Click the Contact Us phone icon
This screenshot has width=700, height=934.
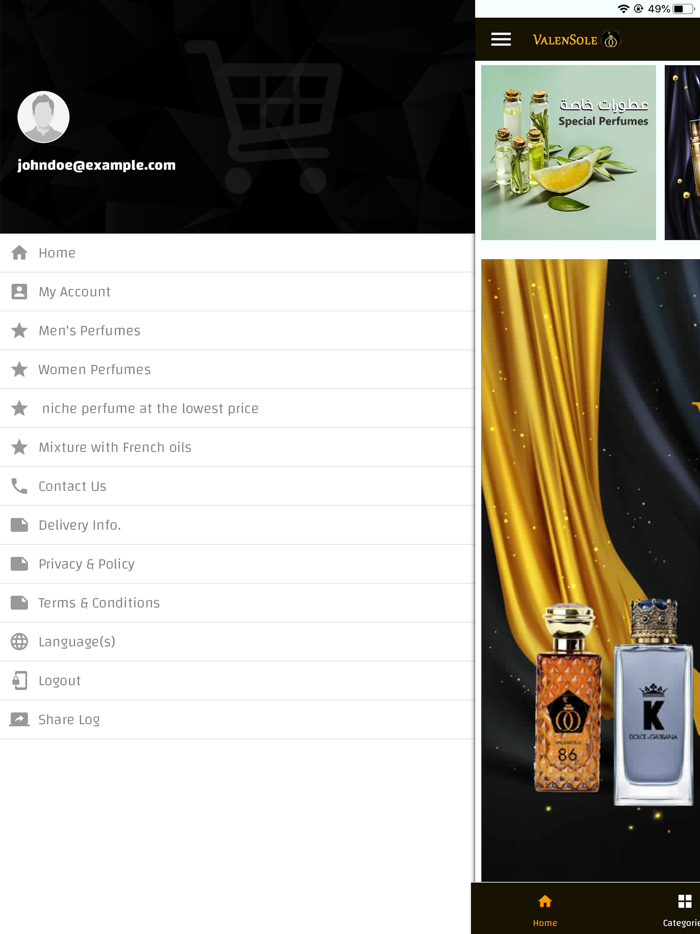point(19,486)
